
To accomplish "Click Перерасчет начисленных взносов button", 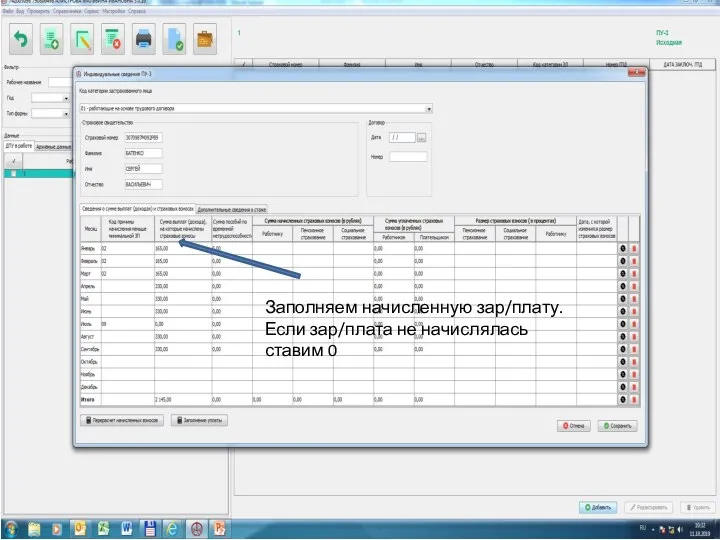I will [122, 420].
